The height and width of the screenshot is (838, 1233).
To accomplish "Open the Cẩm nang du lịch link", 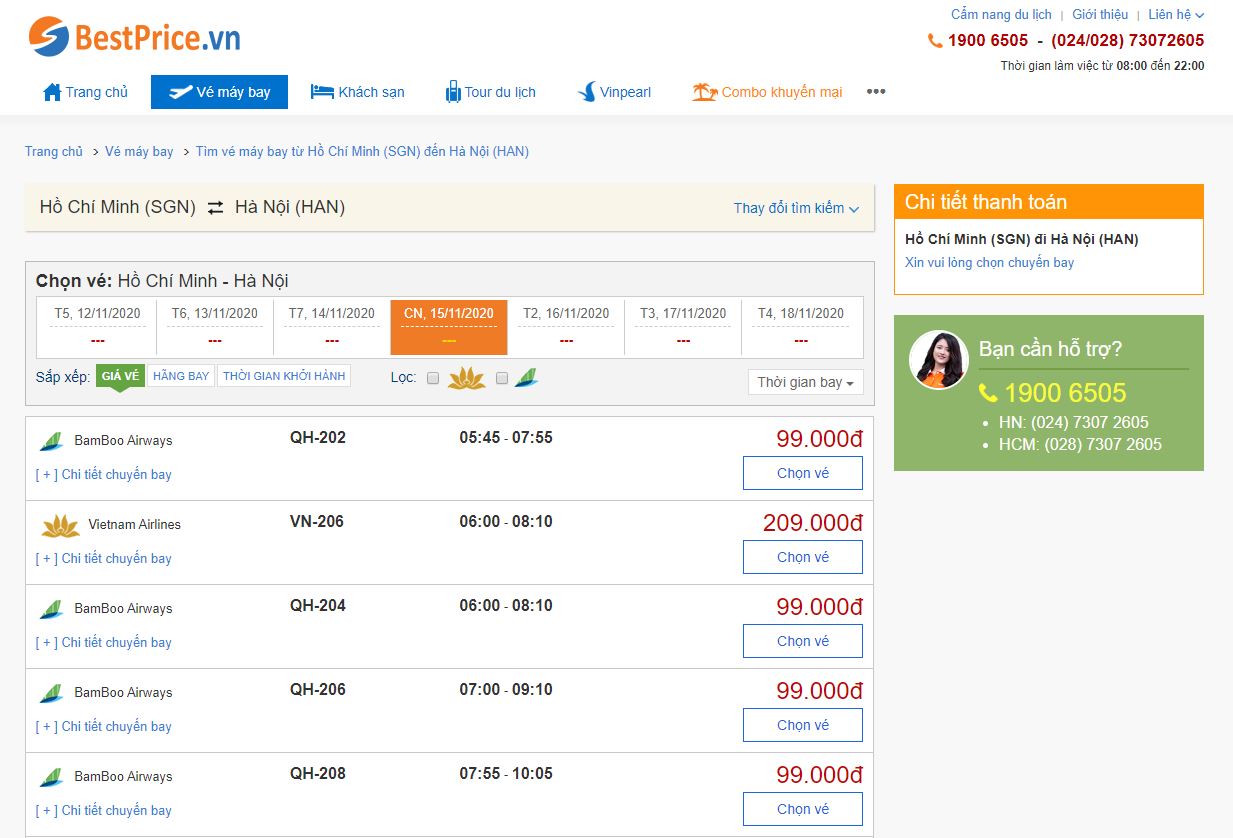I will point(1001,14).
